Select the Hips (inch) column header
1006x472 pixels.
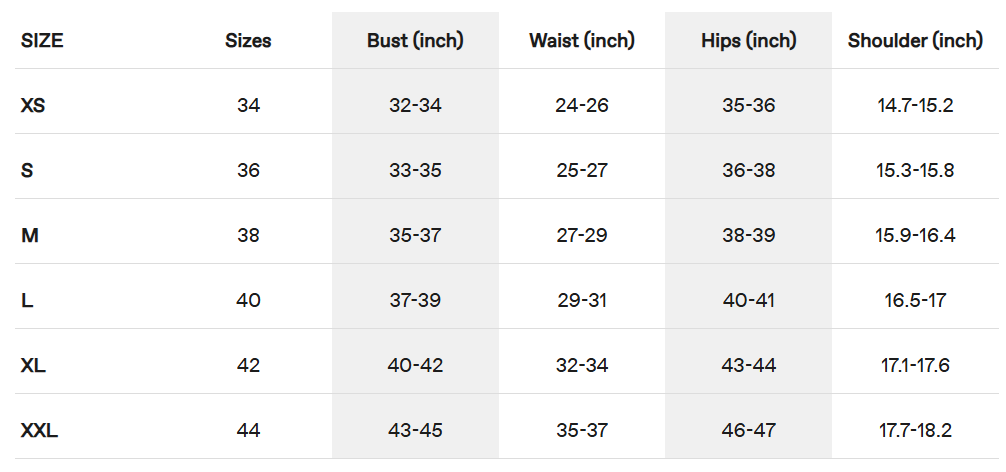(x=749, y=41)
